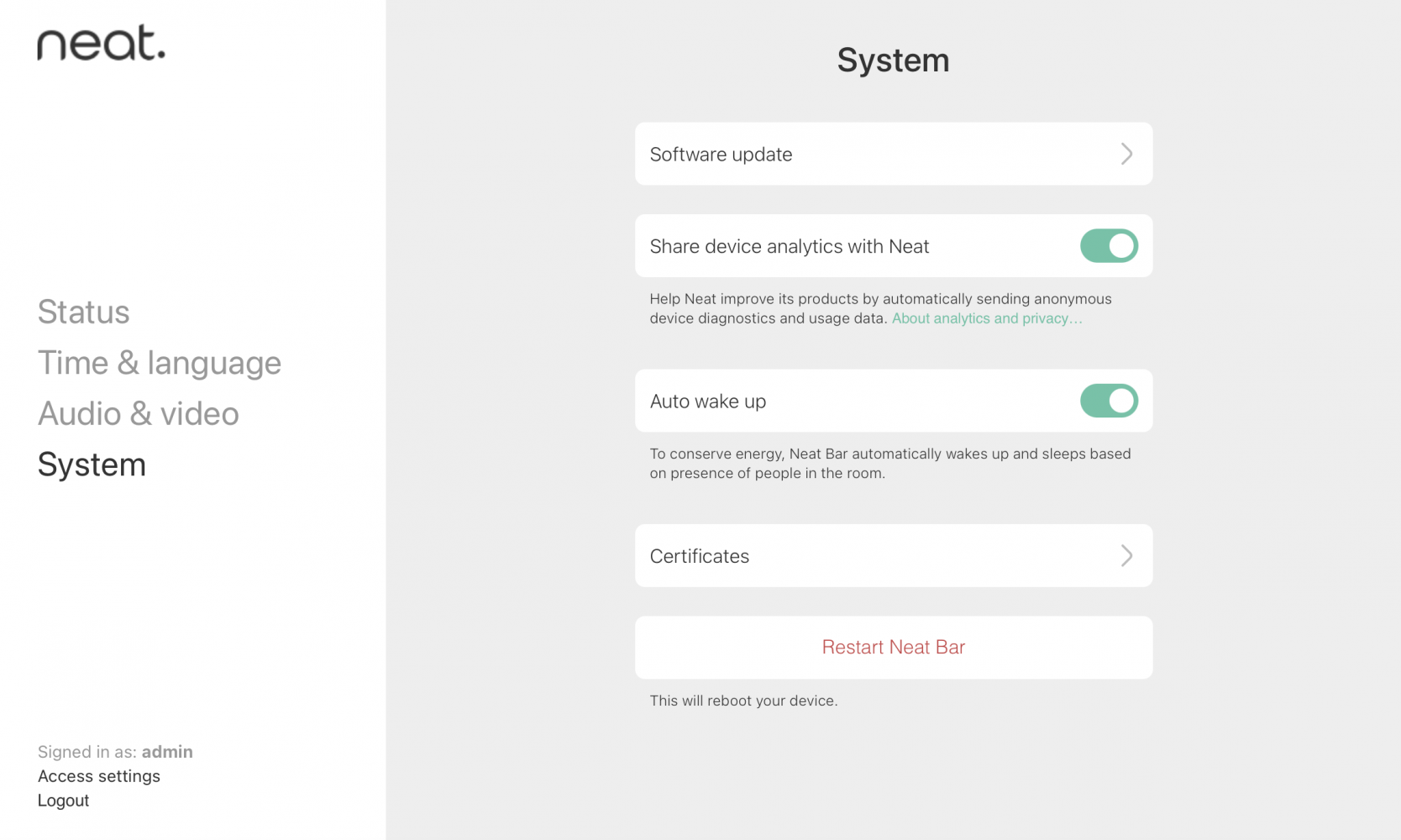The width and height of the screenshot is (1401, 840).
Task: Click the Neat logo
Action: click(x=100, y=44)
